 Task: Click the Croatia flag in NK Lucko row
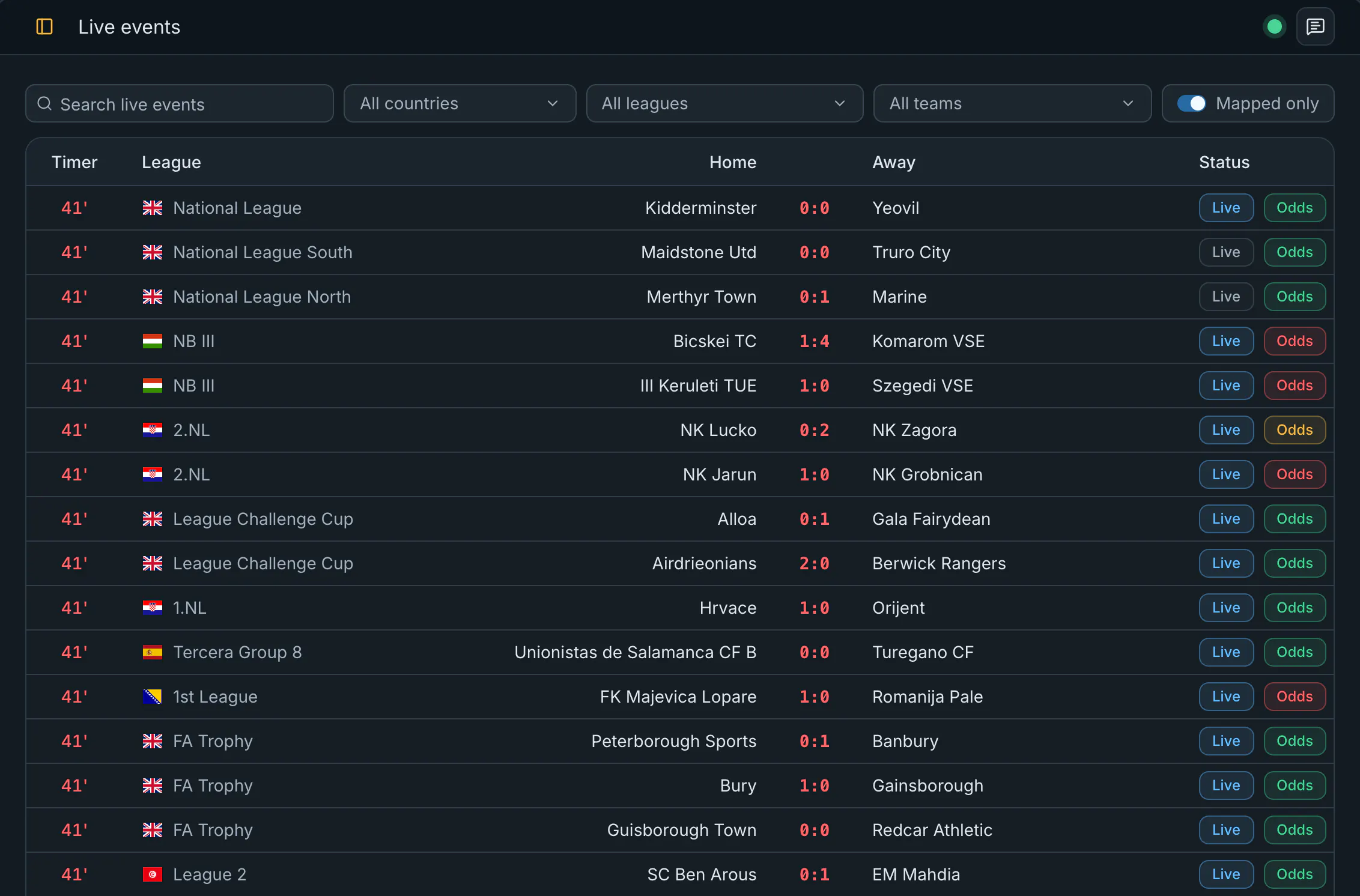click(x=153, y=430)
